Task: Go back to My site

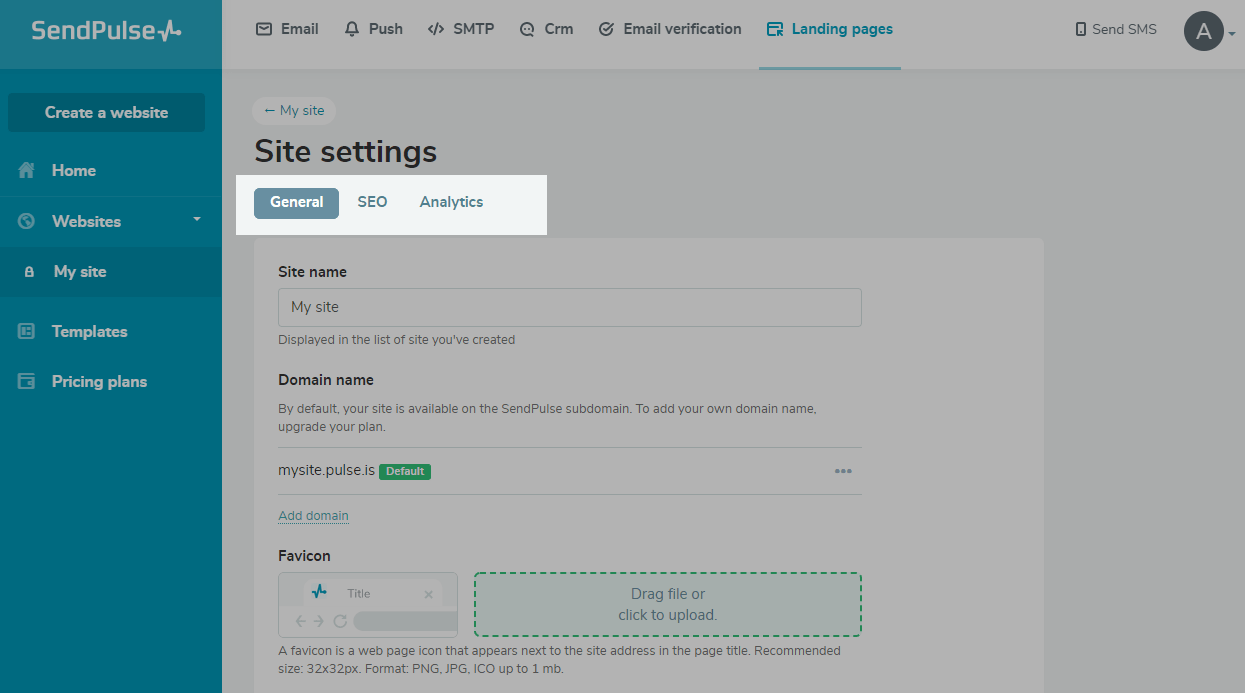Action: (294, 111)
